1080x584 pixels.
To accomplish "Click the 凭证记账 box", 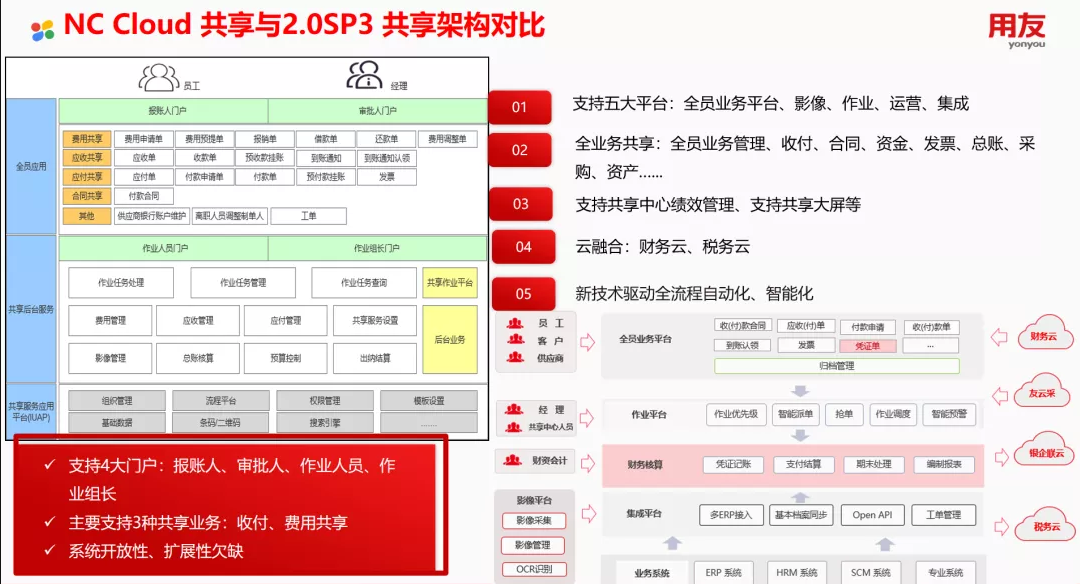I will point(734,464).
